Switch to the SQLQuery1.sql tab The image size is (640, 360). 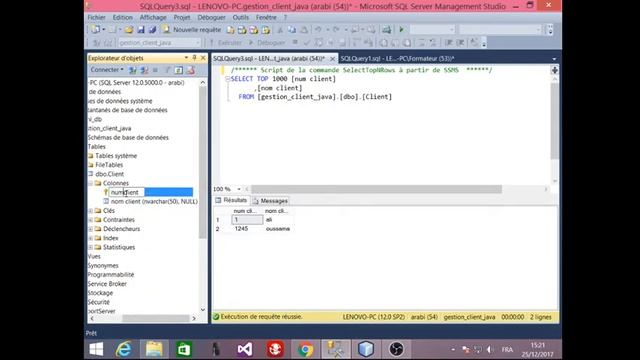[x=397, y=58]
